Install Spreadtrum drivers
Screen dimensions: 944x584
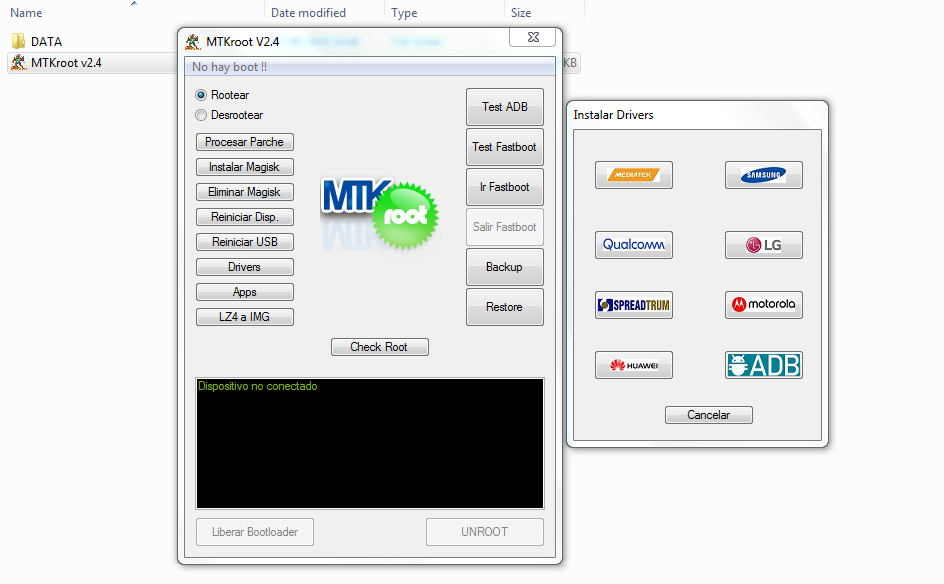[633, 305]
